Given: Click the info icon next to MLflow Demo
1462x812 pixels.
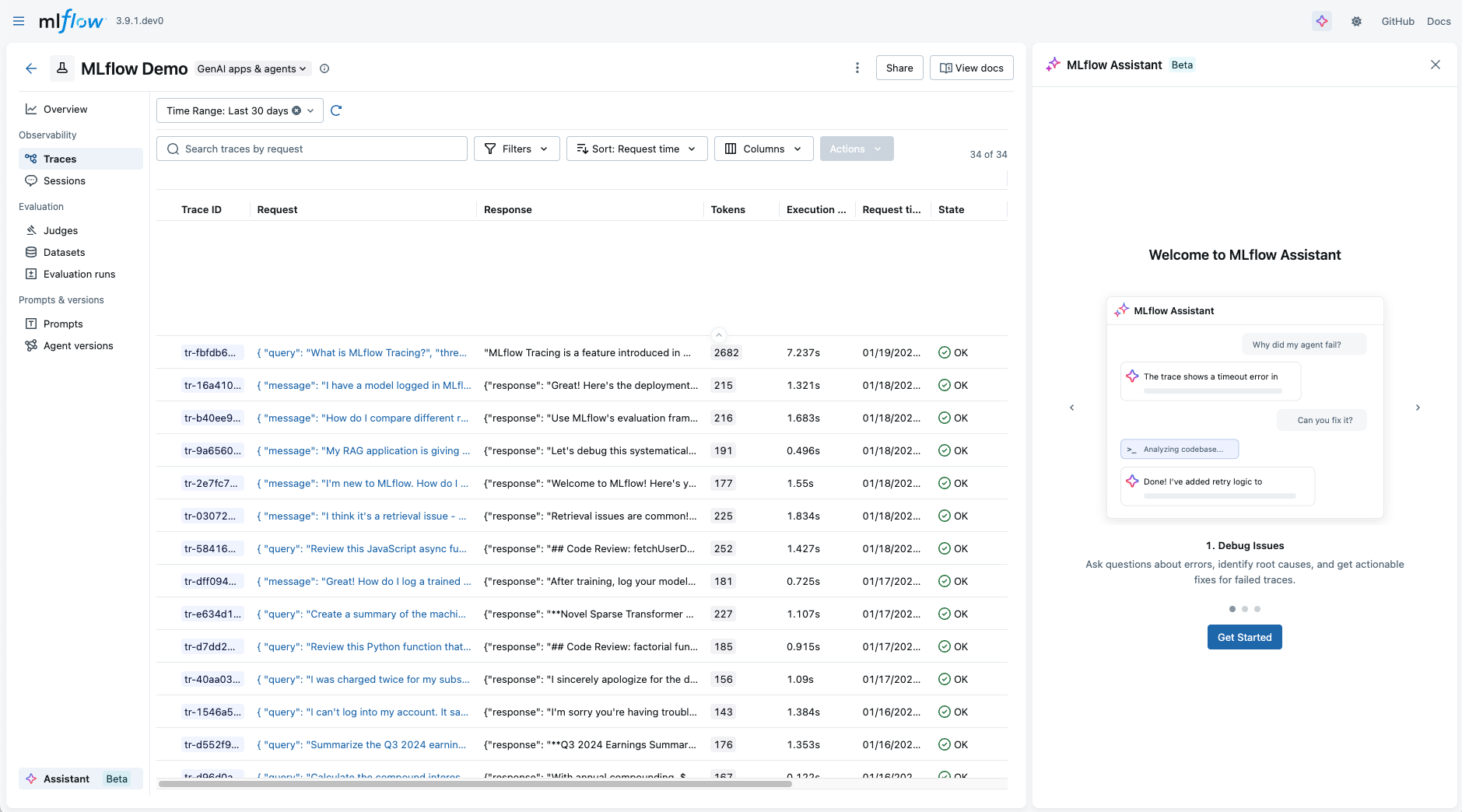Looking at the screenshot, I should click(324, 68).
